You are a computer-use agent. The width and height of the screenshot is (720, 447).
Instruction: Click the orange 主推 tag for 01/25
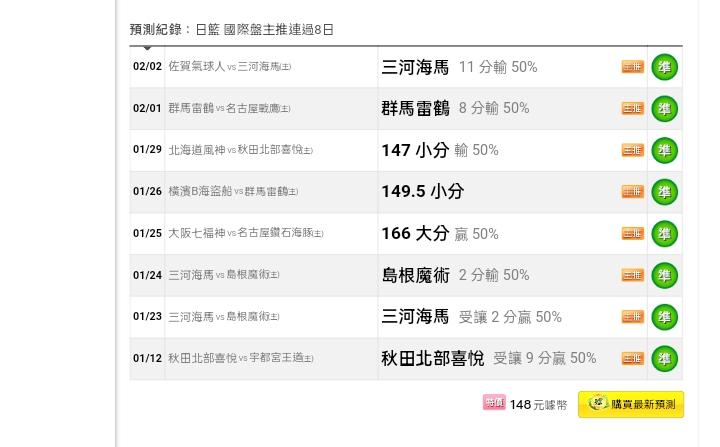point(633,233)
